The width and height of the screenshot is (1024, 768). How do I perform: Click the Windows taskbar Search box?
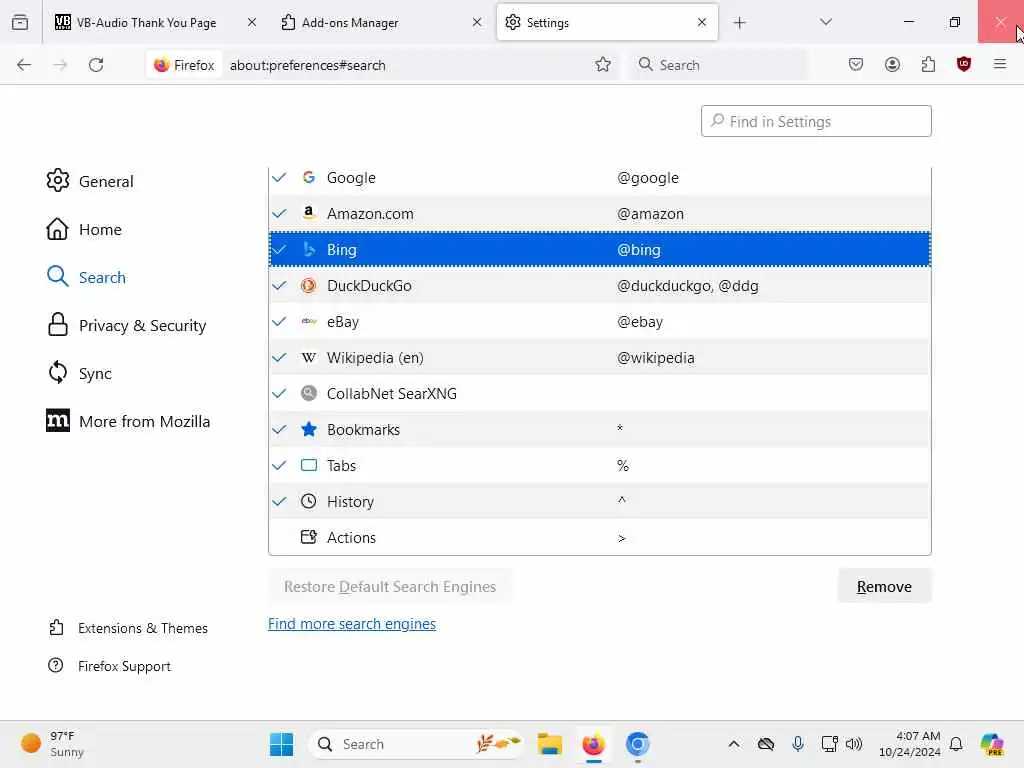coord(416,744)
